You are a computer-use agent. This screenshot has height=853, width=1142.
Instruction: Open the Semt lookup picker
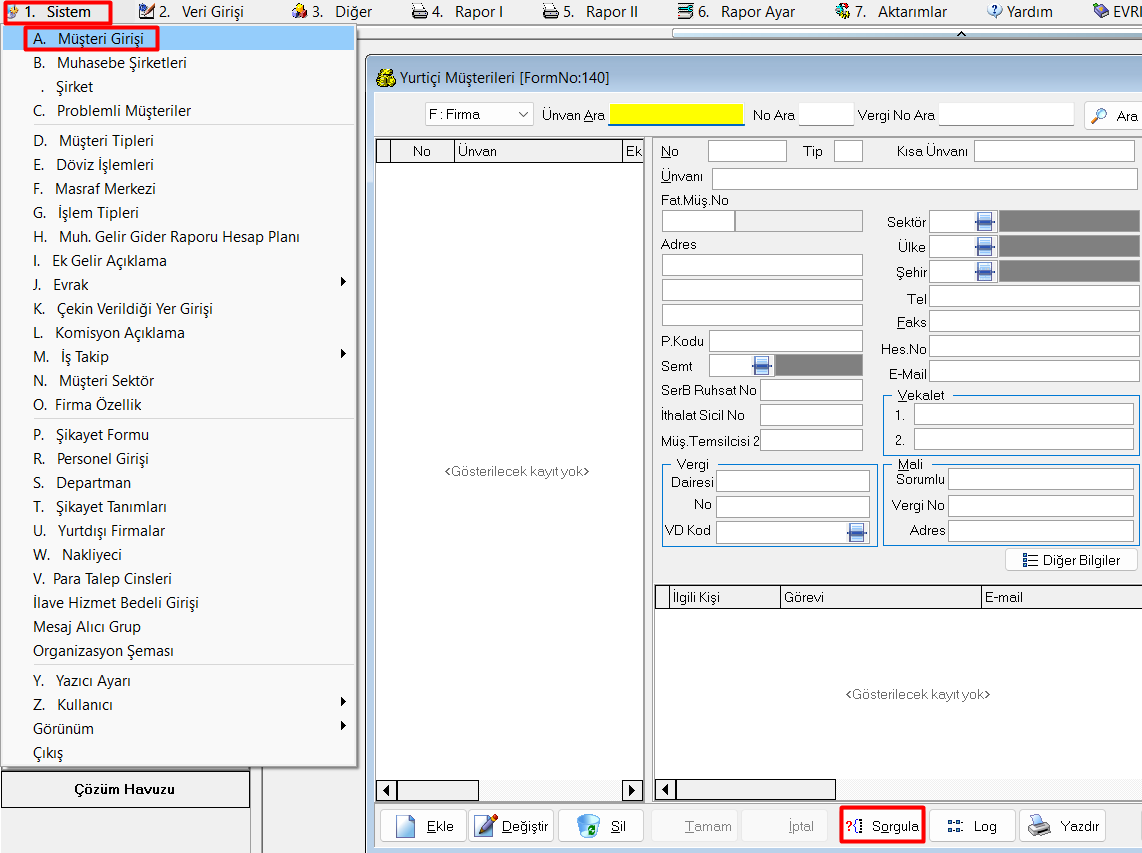click(762, 366)
